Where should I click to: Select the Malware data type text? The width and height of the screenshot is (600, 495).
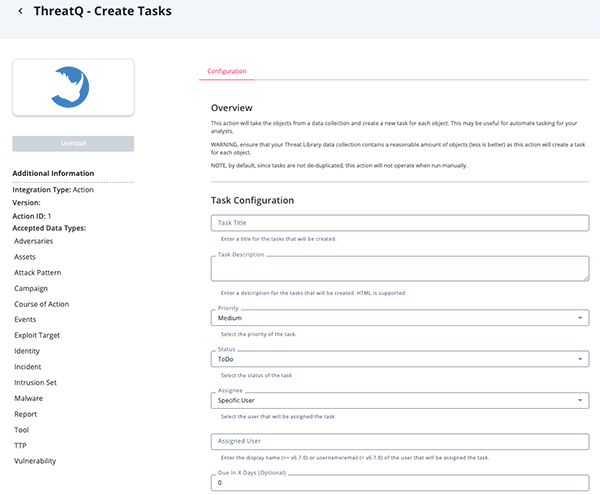[29, 398]
